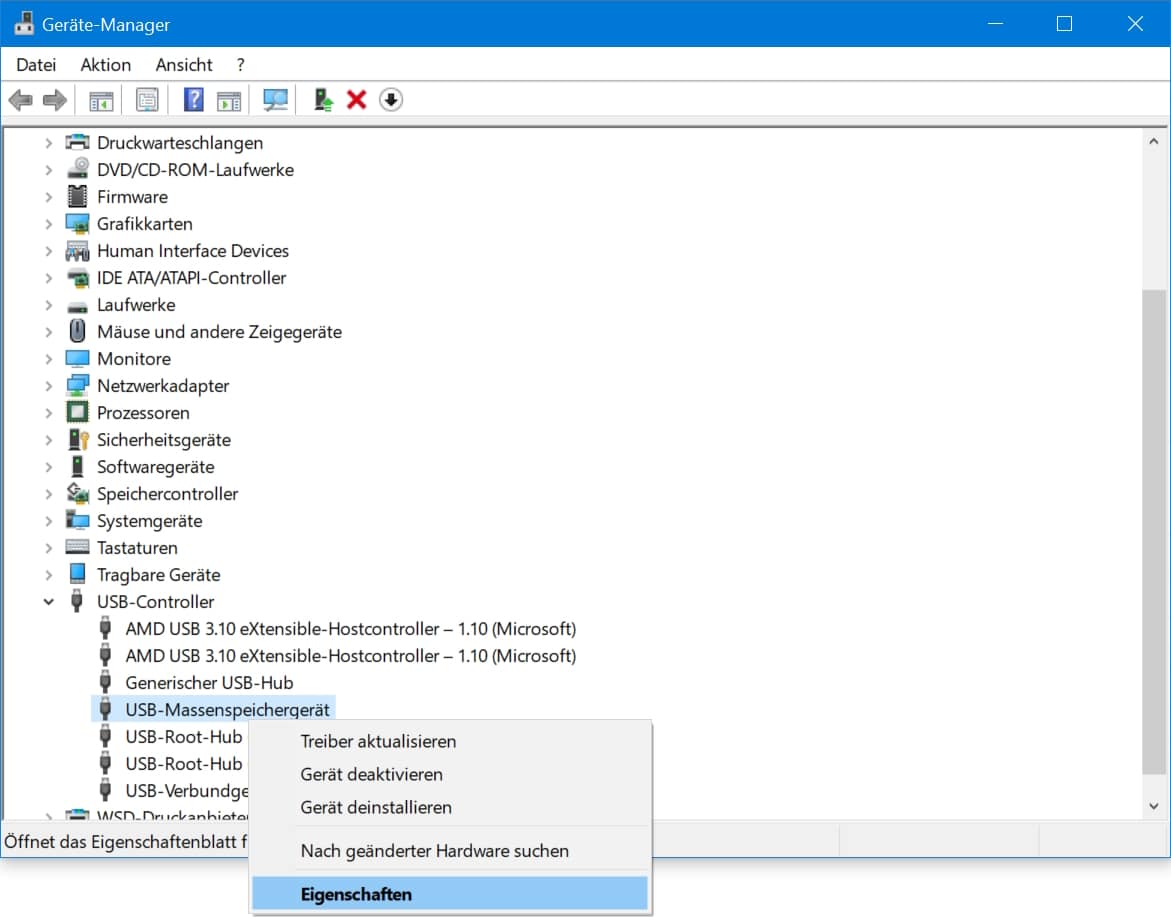The height and width of the screenshot is (917, 1171).
Task: Click the Netzwerkadapter network icon
Action: pyautogui.click(x=77, y=385)
